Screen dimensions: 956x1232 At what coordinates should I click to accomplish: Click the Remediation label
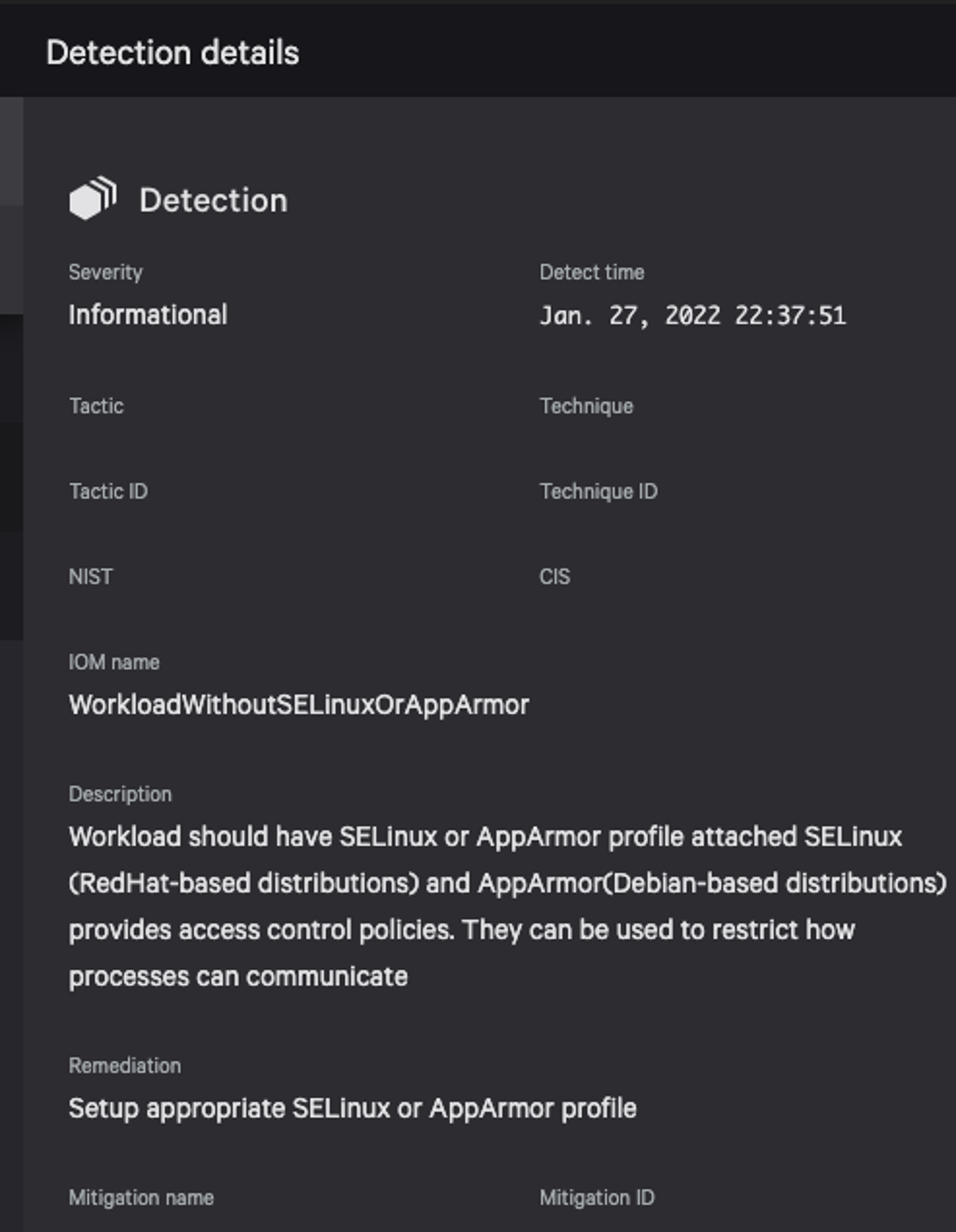point(124,1065)
